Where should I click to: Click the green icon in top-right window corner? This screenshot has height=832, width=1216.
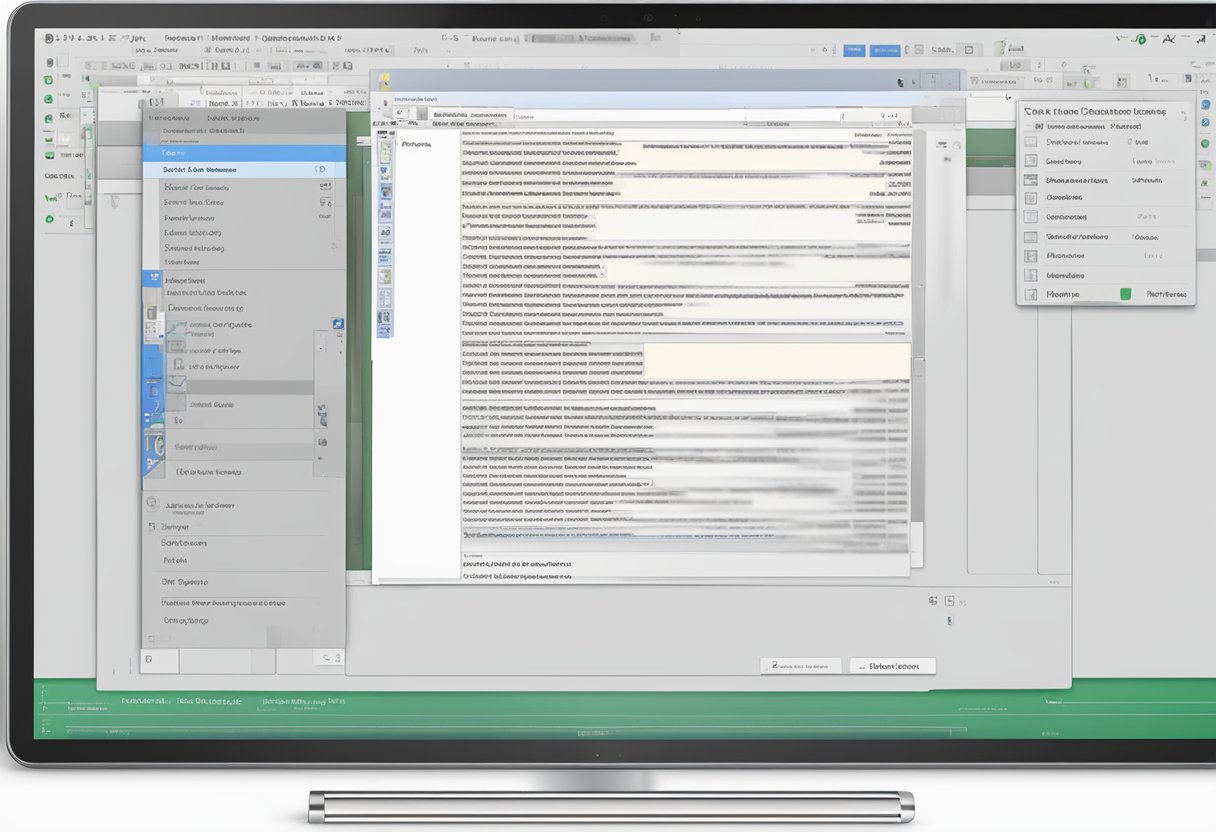[1138, 40]
